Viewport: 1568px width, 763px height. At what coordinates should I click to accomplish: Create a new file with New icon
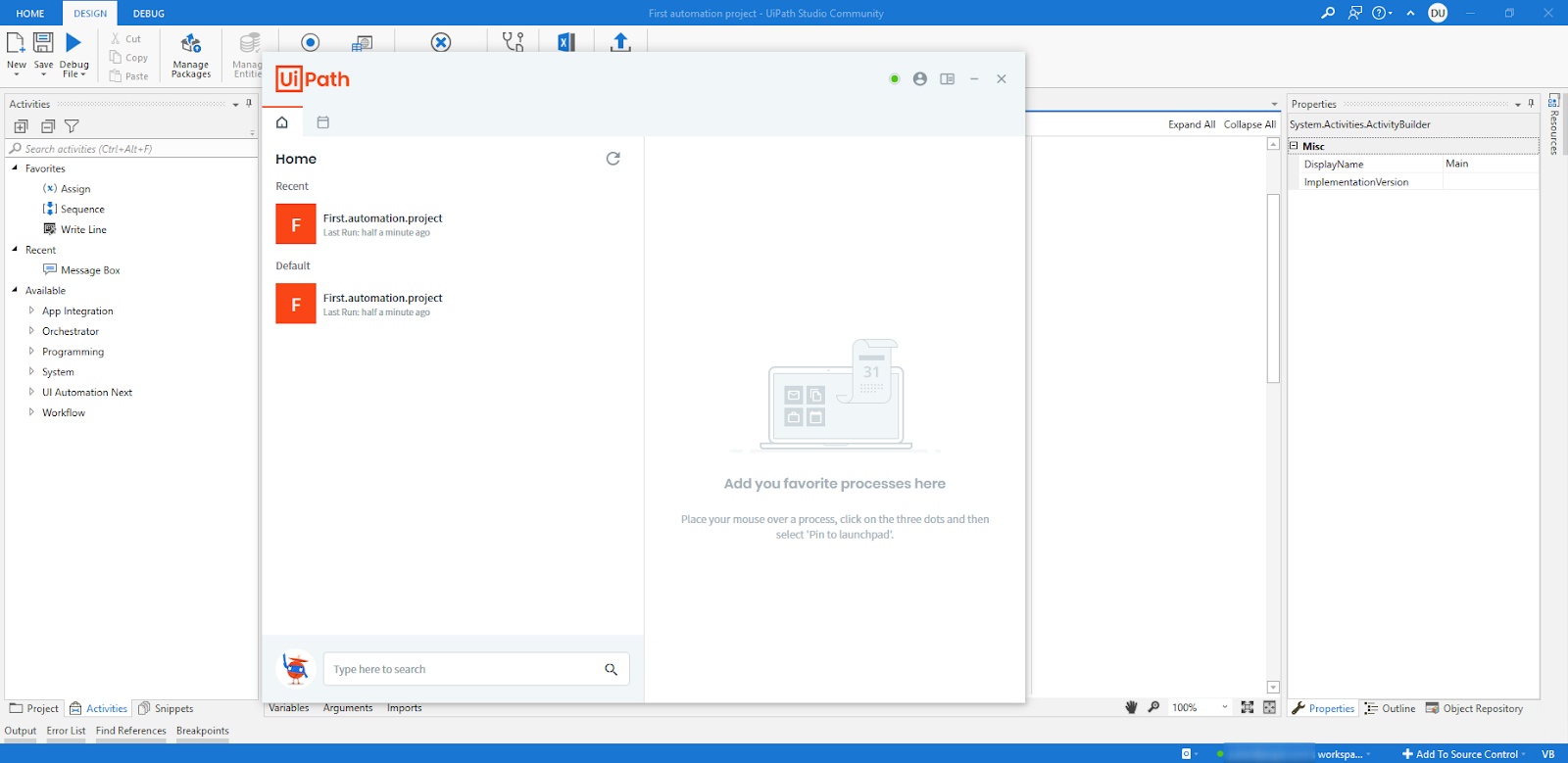(16, 43)
